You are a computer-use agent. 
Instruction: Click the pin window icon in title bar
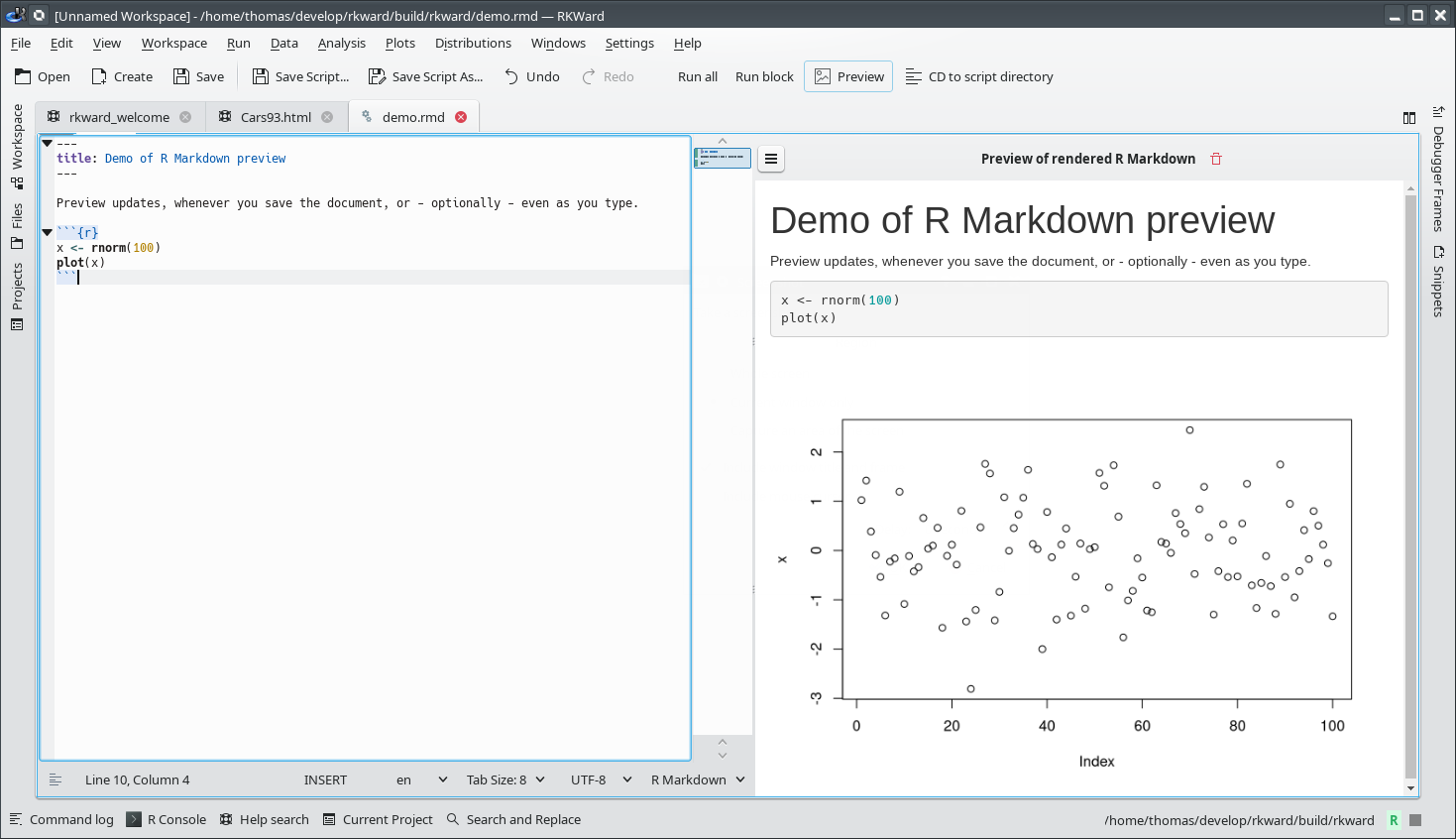click(x=39, y=15)
